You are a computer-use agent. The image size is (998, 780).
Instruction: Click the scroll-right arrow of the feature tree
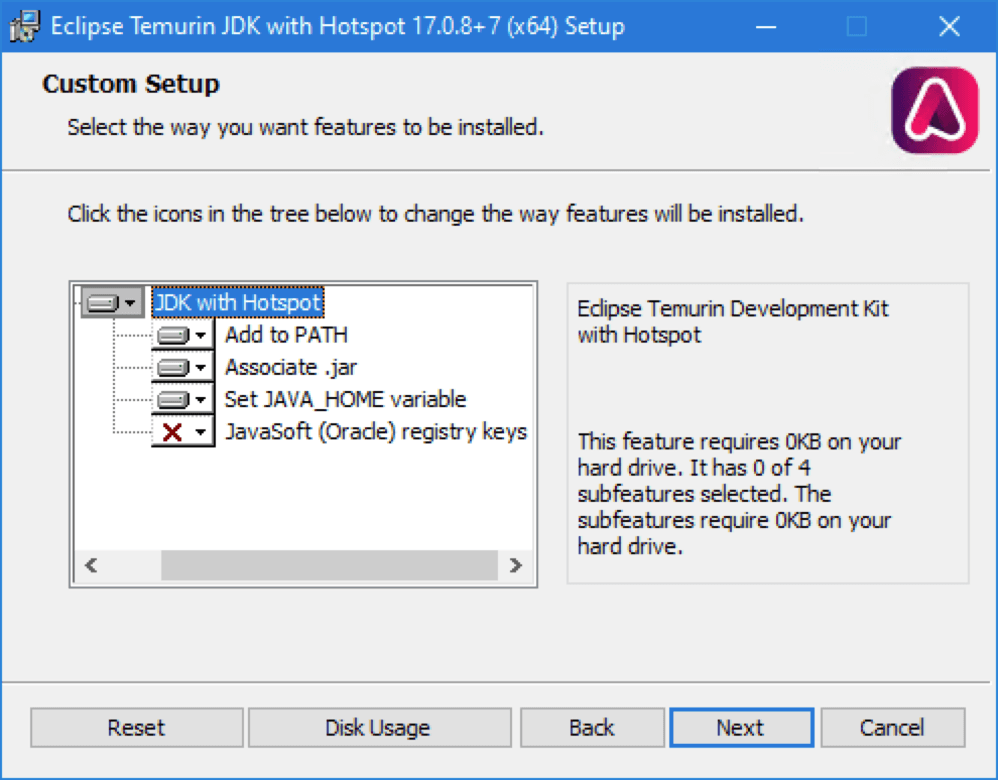click(x=516, y=565)
